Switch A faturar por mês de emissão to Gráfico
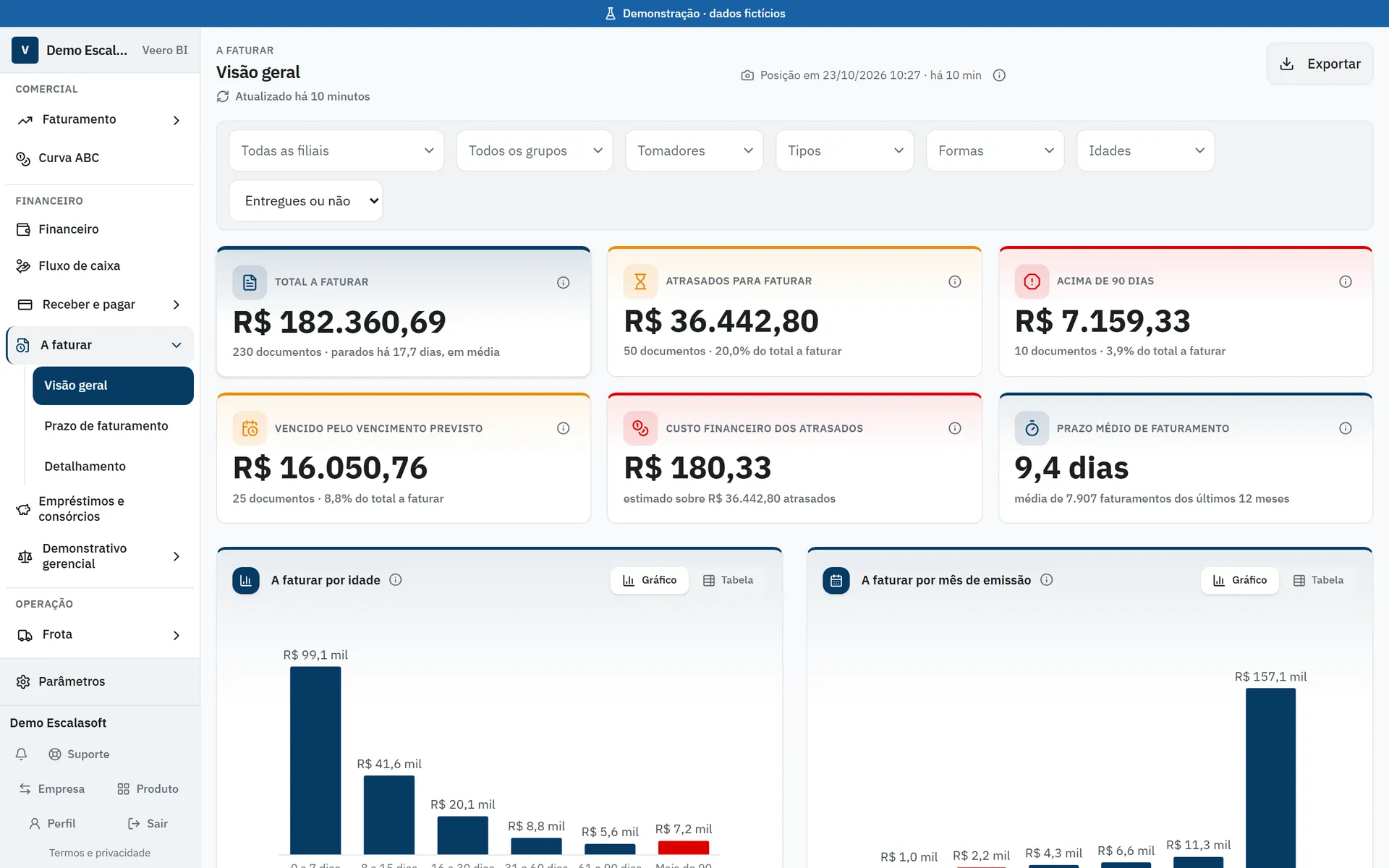 (x=1240, y=580)
